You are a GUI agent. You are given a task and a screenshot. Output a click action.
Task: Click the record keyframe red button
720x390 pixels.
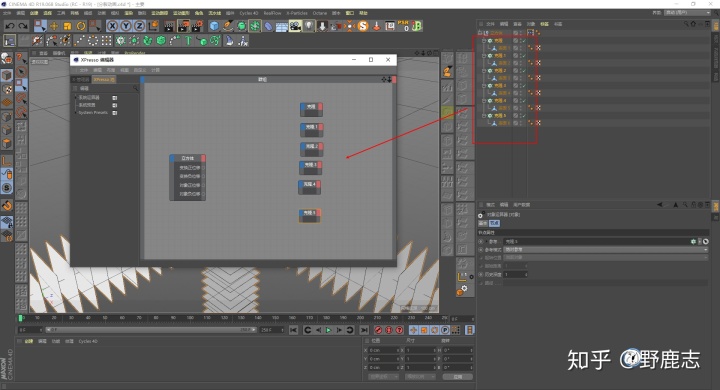(x=378, y=330)
